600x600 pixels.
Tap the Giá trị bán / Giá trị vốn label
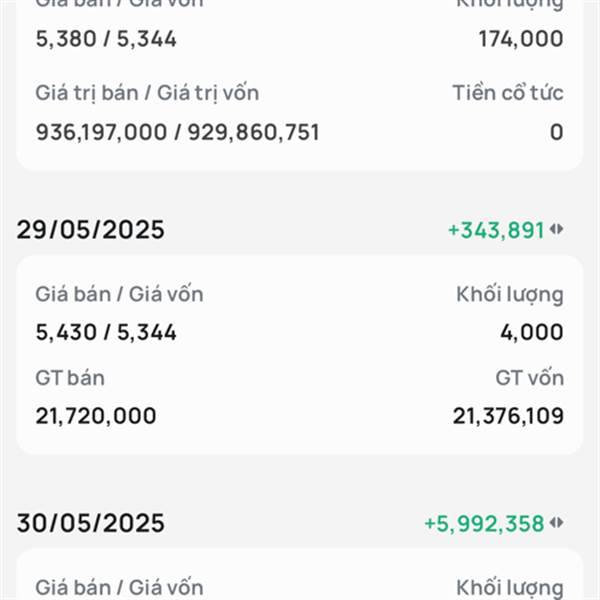(x=147, y=93)
